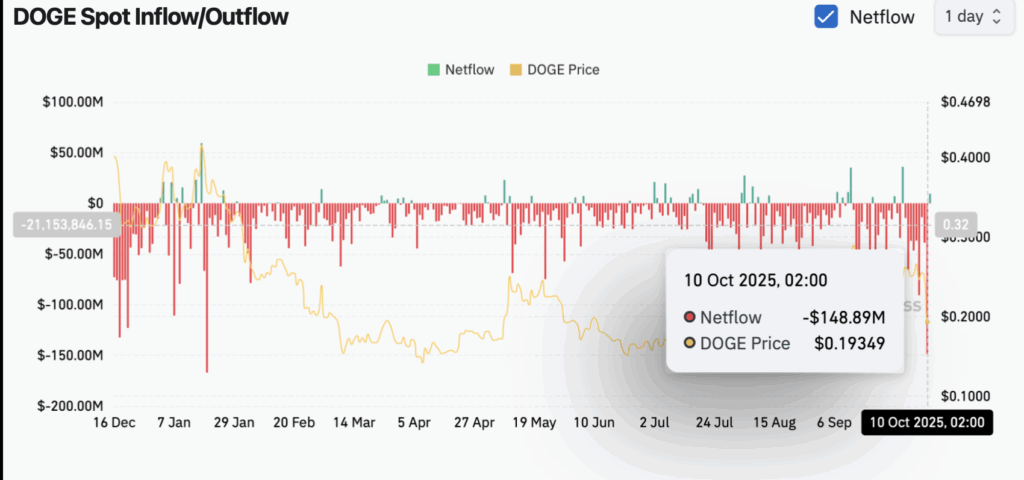Screen dimensions: 1024x480
Task: Click the -21,153,846.15 axis value label
Action: coord(66,225)
